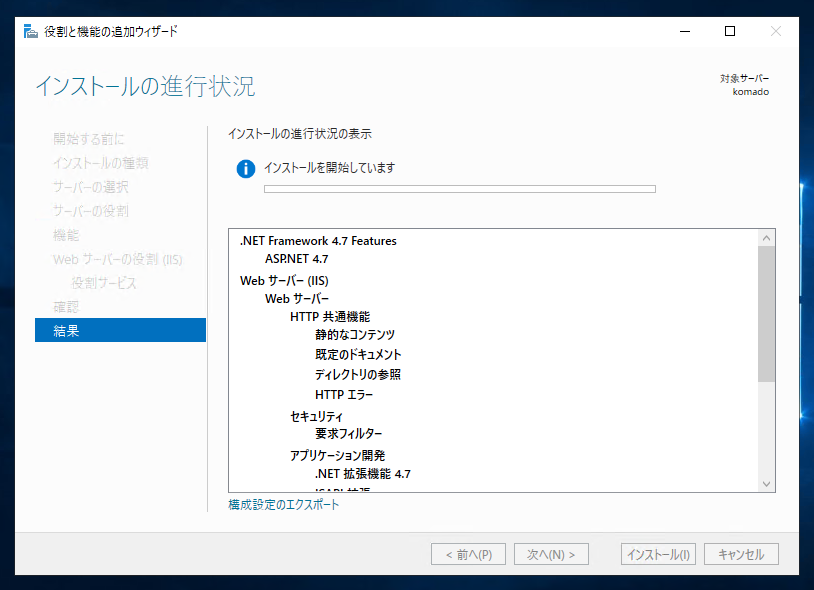Click the blue information icon
Viewport: 814px width, 590px height.
tap(246, 169)
